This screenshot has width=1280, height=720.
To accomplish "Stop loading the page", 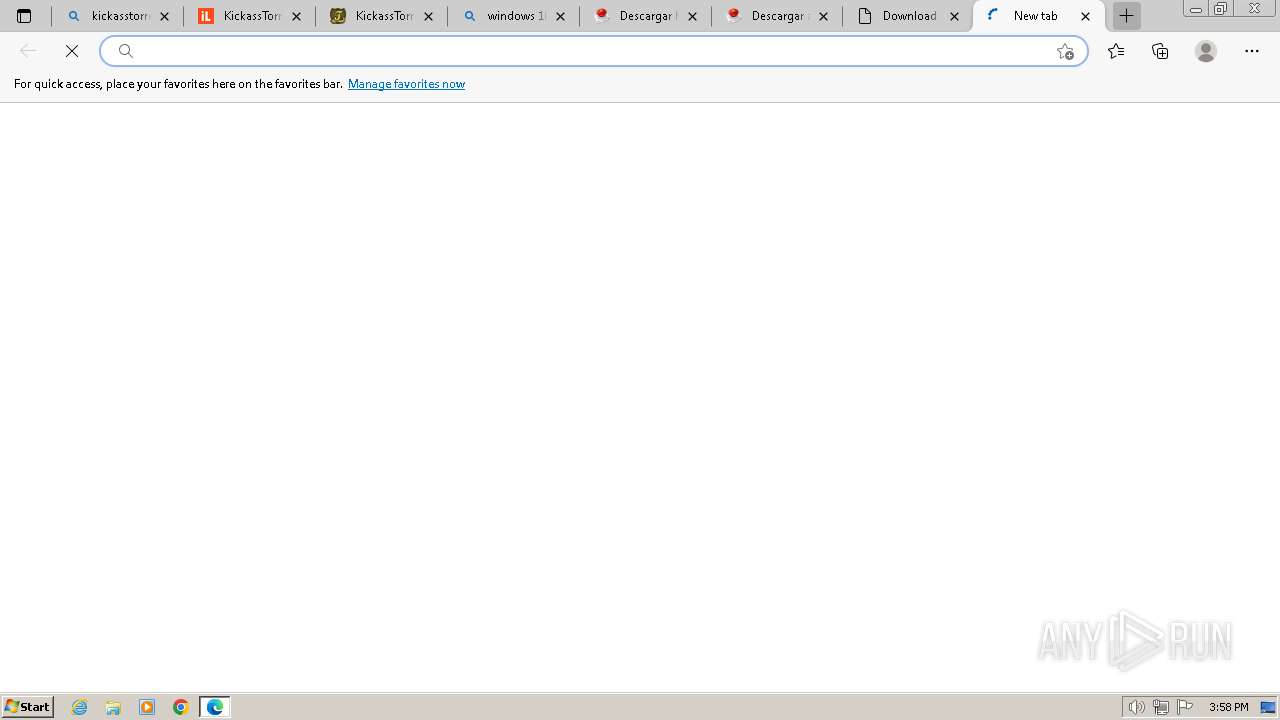I will [x=72, y=51].
